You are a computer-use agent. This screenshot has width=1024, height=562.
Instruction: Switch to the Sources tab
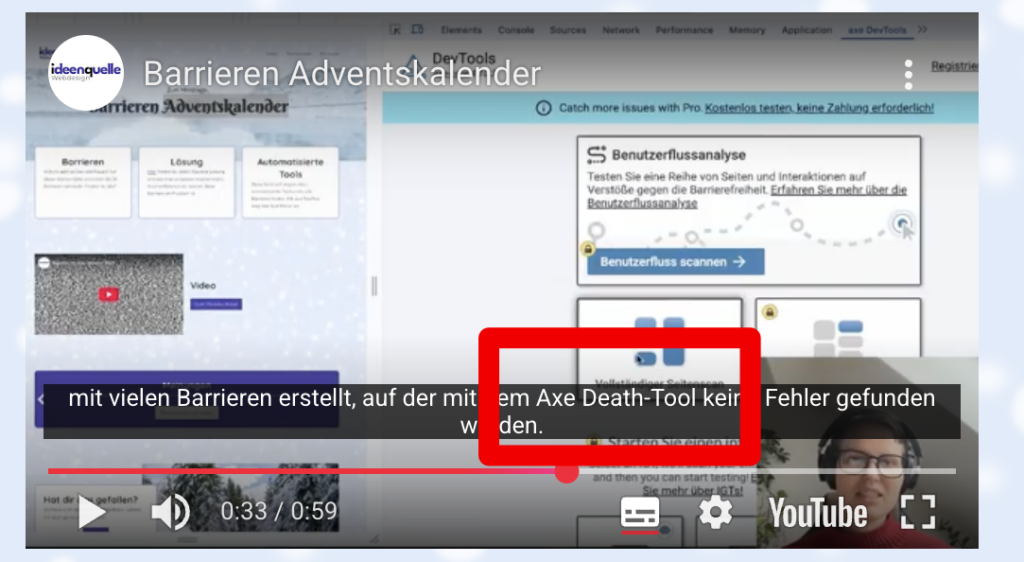tap(568, 30)
